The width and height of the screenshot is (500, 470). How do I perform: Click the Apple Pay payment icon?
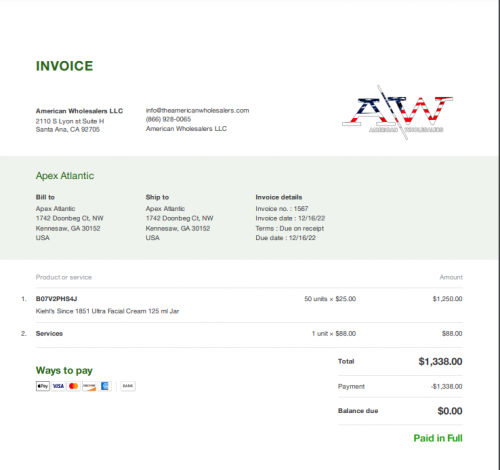coord(43,386)
